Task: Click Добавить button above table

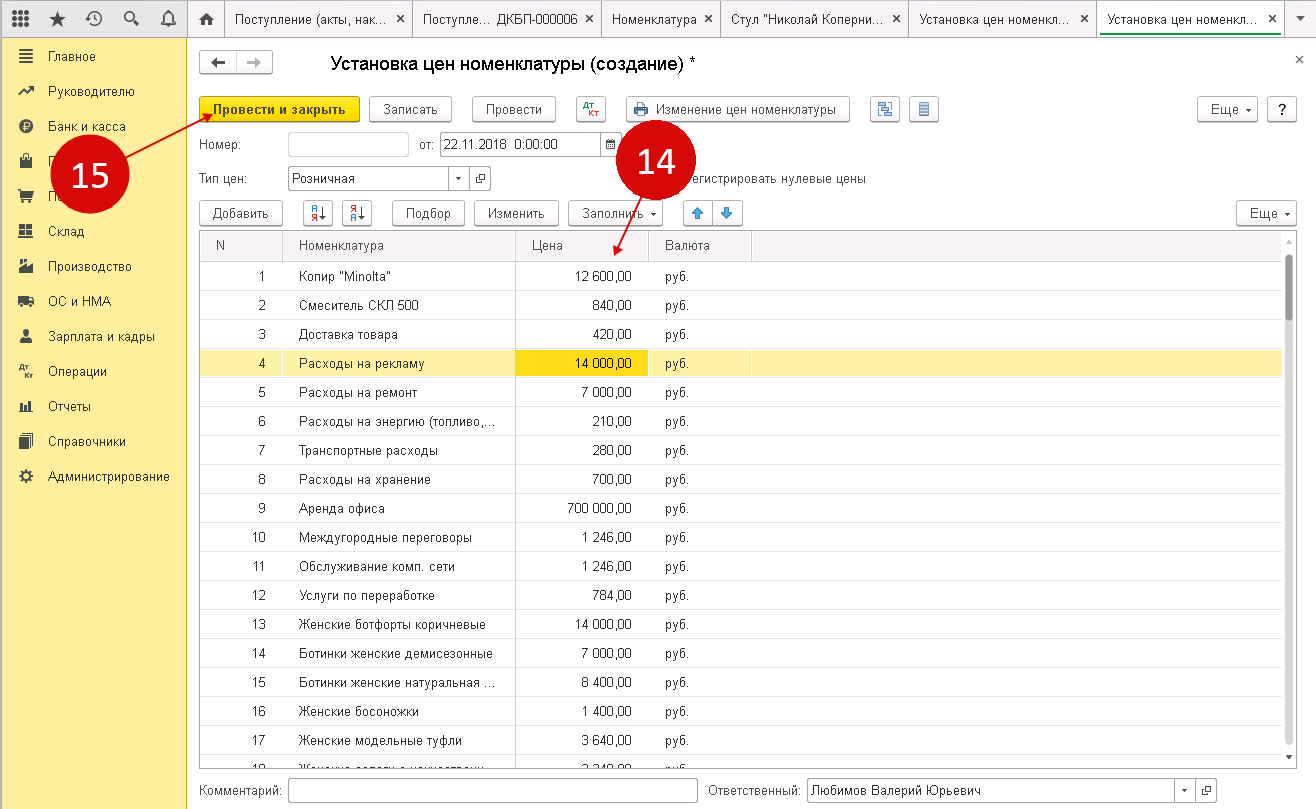Action: click(x=241, y=213)
